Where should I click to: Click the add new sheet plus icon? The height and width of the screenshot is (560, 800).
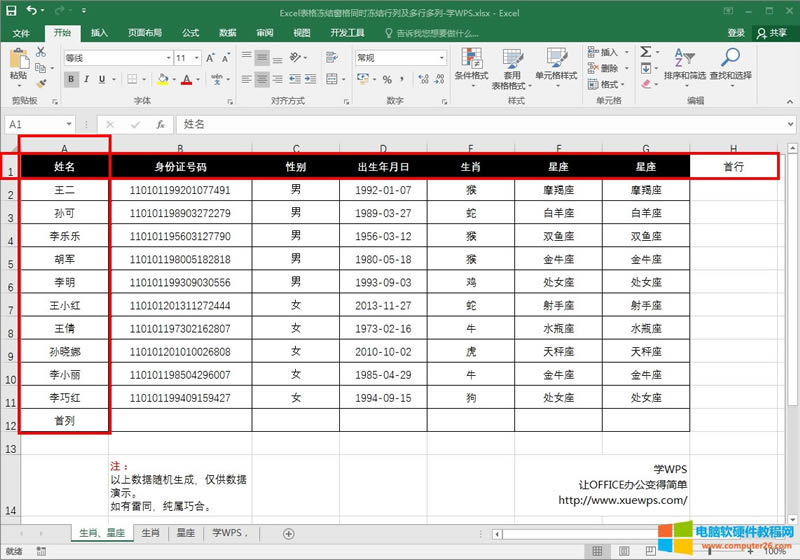click(288, 534)
